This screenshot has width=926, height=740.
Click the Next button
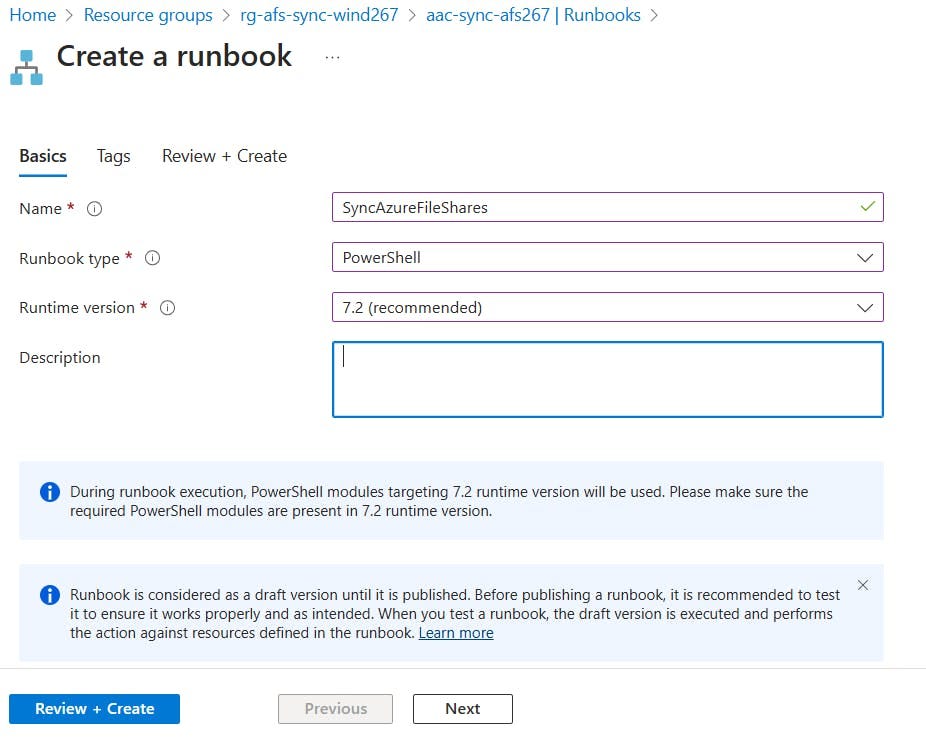pyautogui.click(x=463, y=709)
